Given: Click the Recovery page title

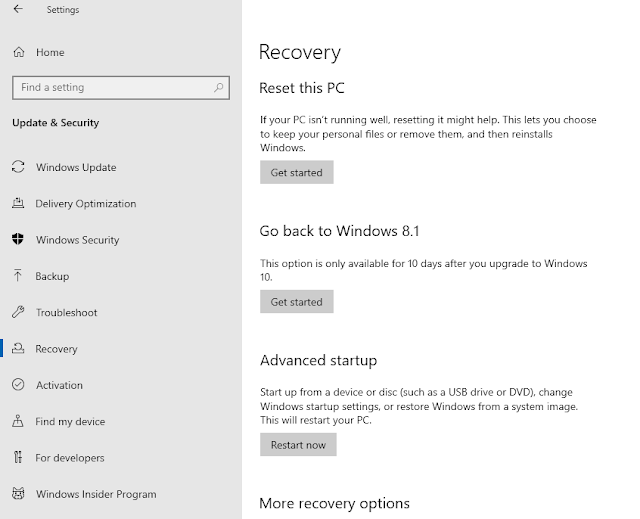Looking at the screenshot, I should coord(300,52).
